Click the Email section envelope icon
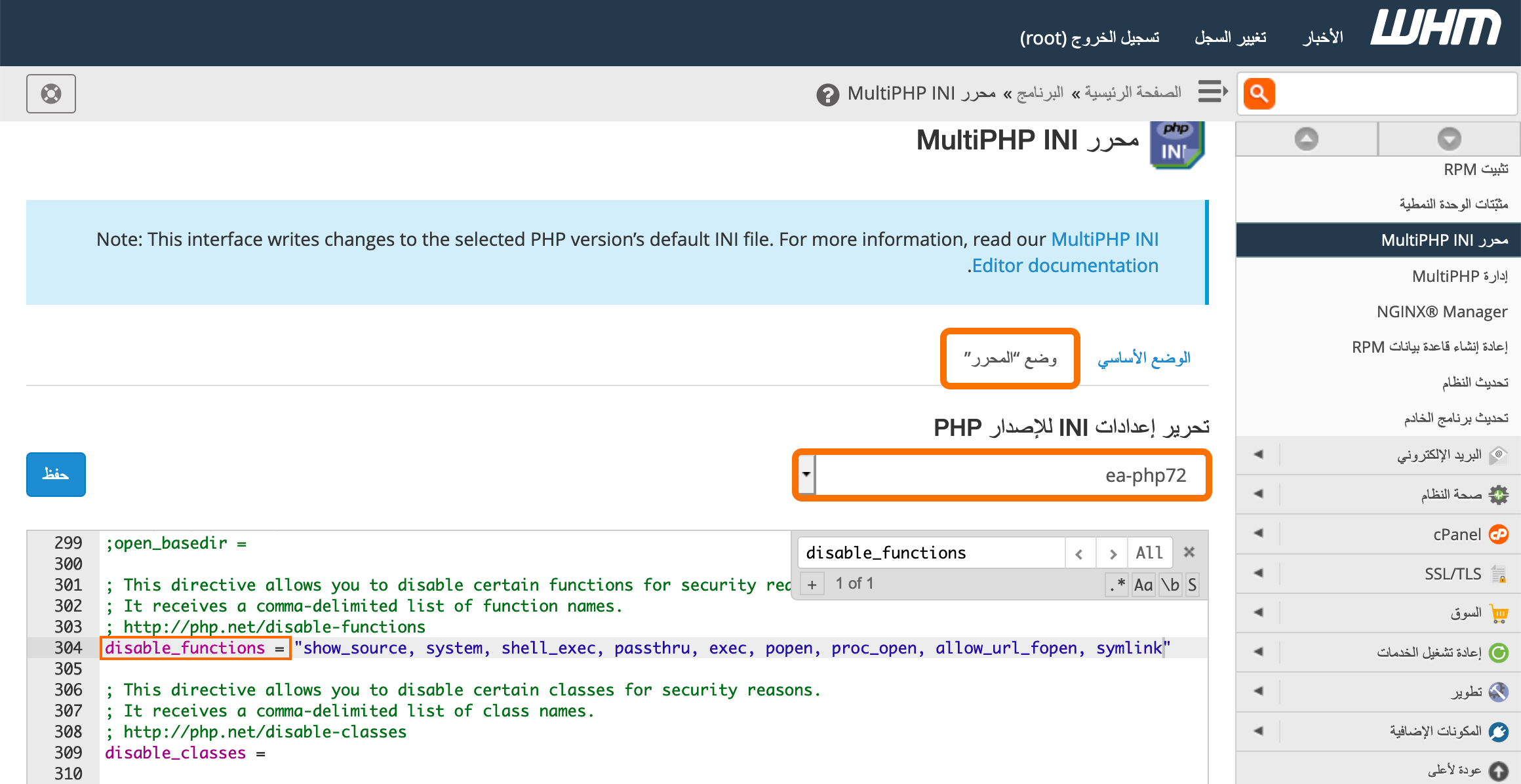 pos(1499,455)
